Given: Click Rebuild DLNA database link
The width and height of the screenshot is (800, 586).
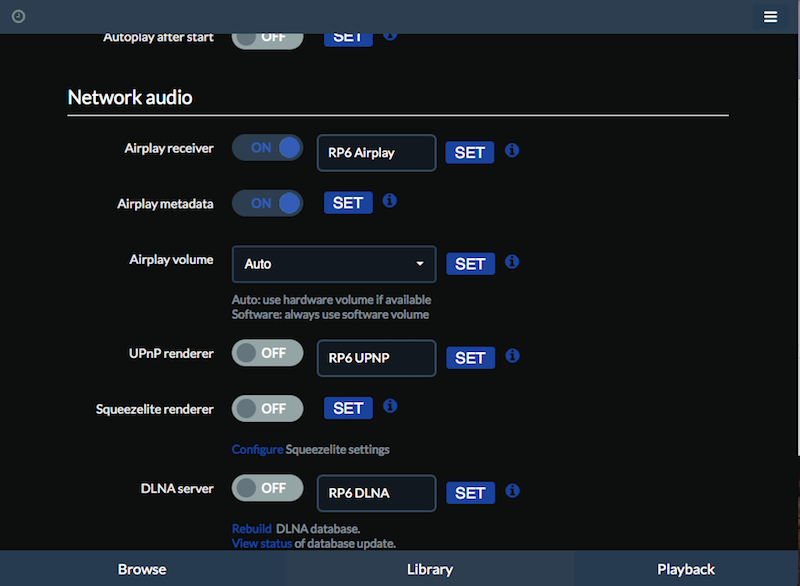Looking at the screenshot, I should (252, 528).
